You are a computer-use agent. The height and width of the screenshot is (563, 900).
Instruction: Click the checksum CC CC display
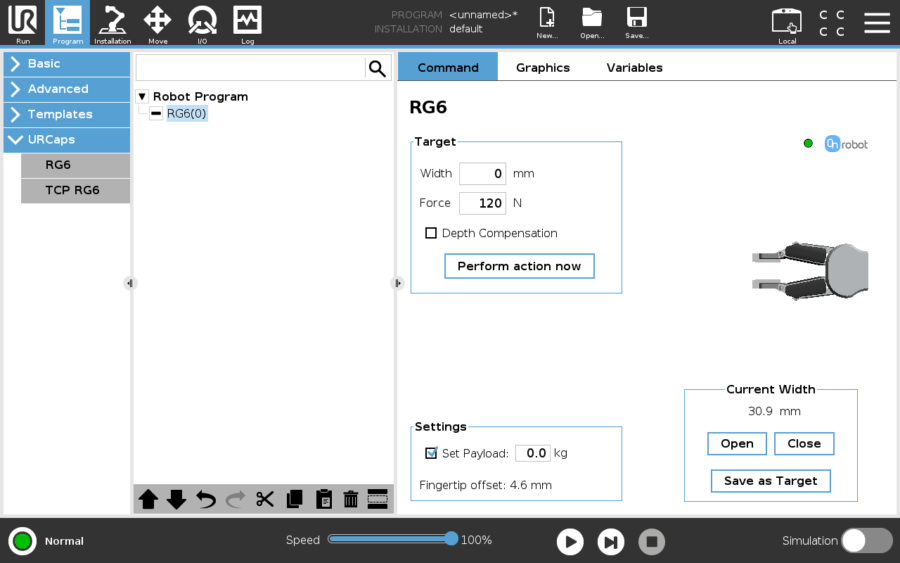(x=832, y=23)
